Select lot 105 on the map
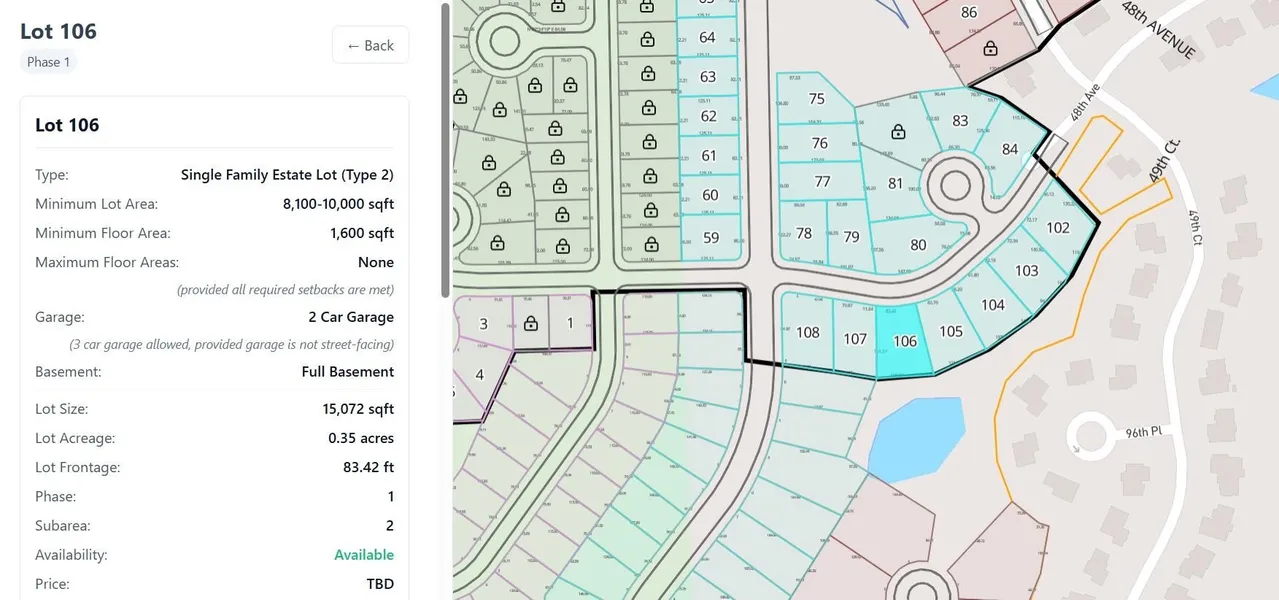1279x600 pixels. click(x=951, y=332)
